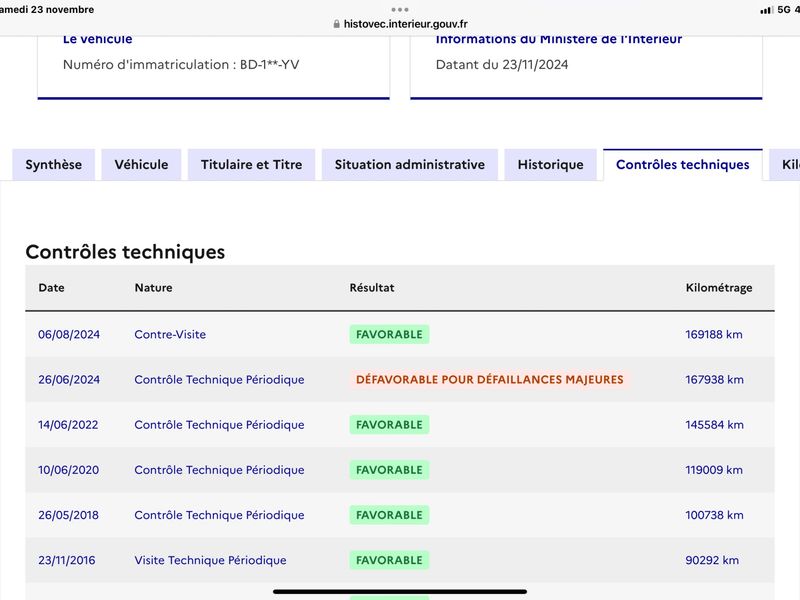Click the FAVORABLE badge for 06/08/2024

[x=389, y=334]
